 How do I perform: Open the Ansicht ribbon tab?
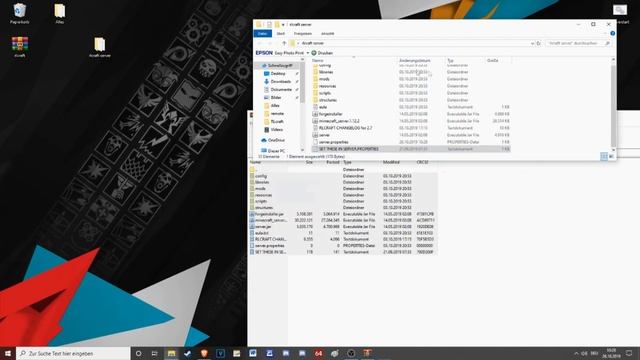pyautogui.click(x=327, y=33)
